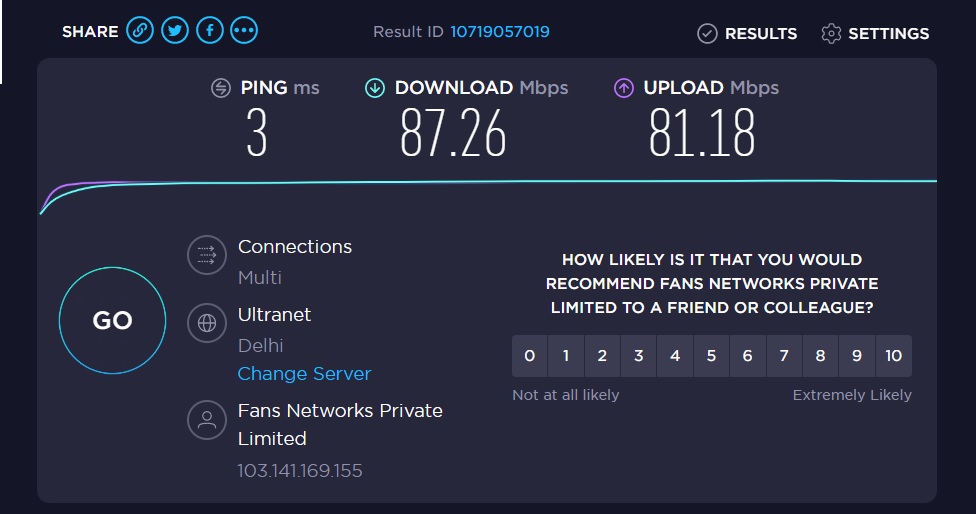The image size is (976, 514).
Task: Open Result ID 10719057019 link
Action: pyautogui.click(x=499, y=32)
